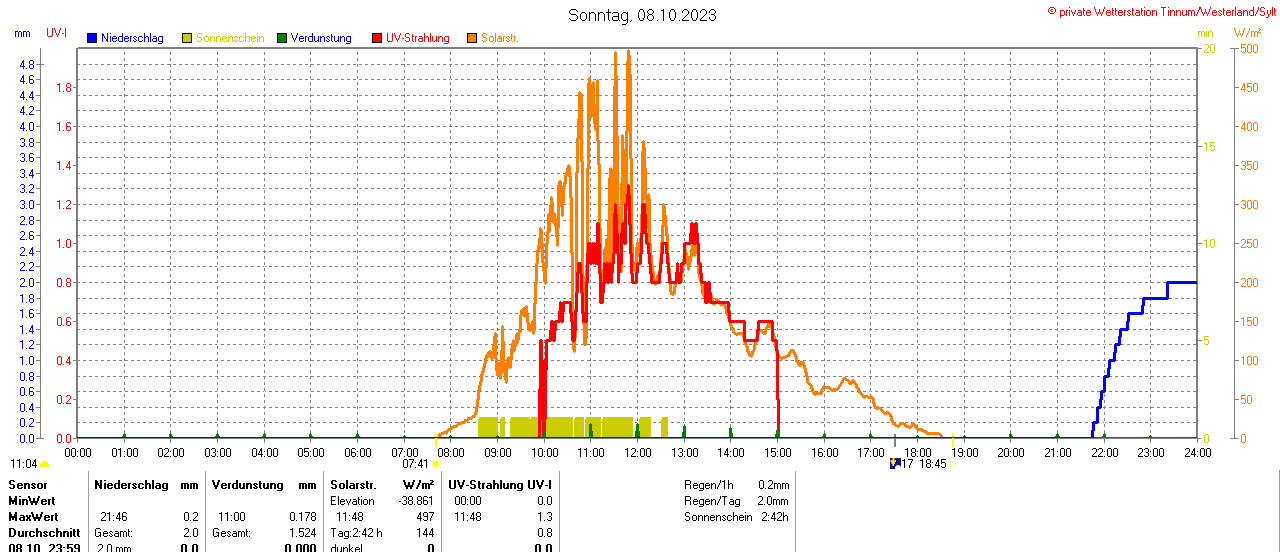Select the Solarstr. legend label
The image size is (1280, 552).
pos(499,38)
